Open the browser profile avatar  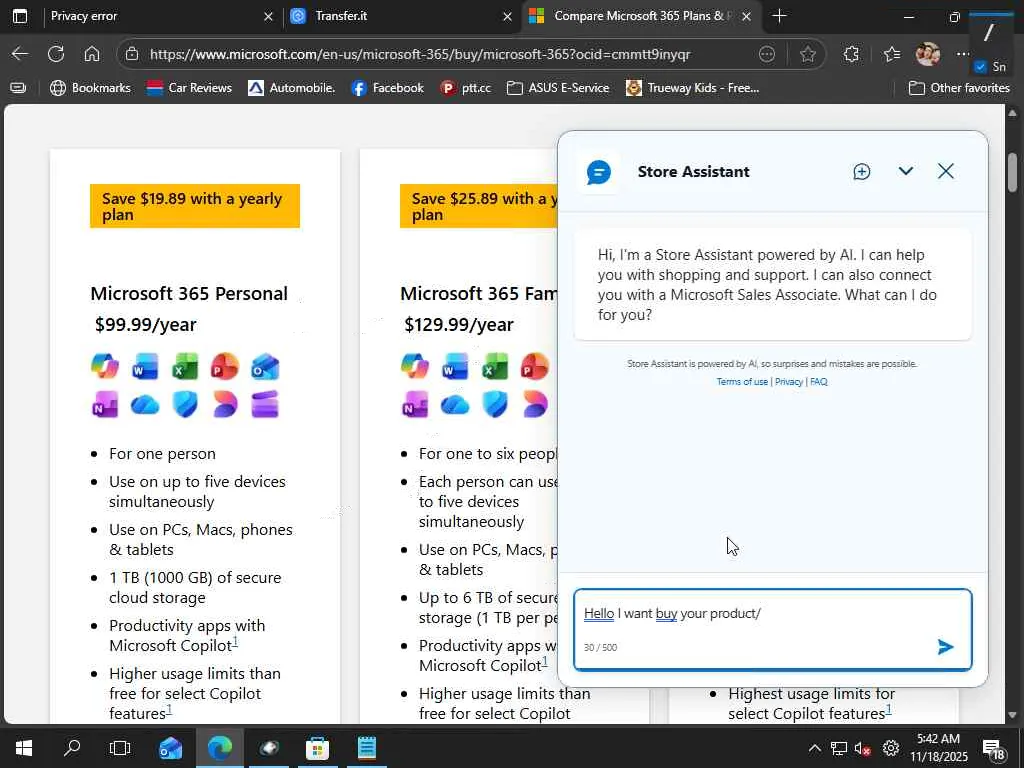point(927,54)
